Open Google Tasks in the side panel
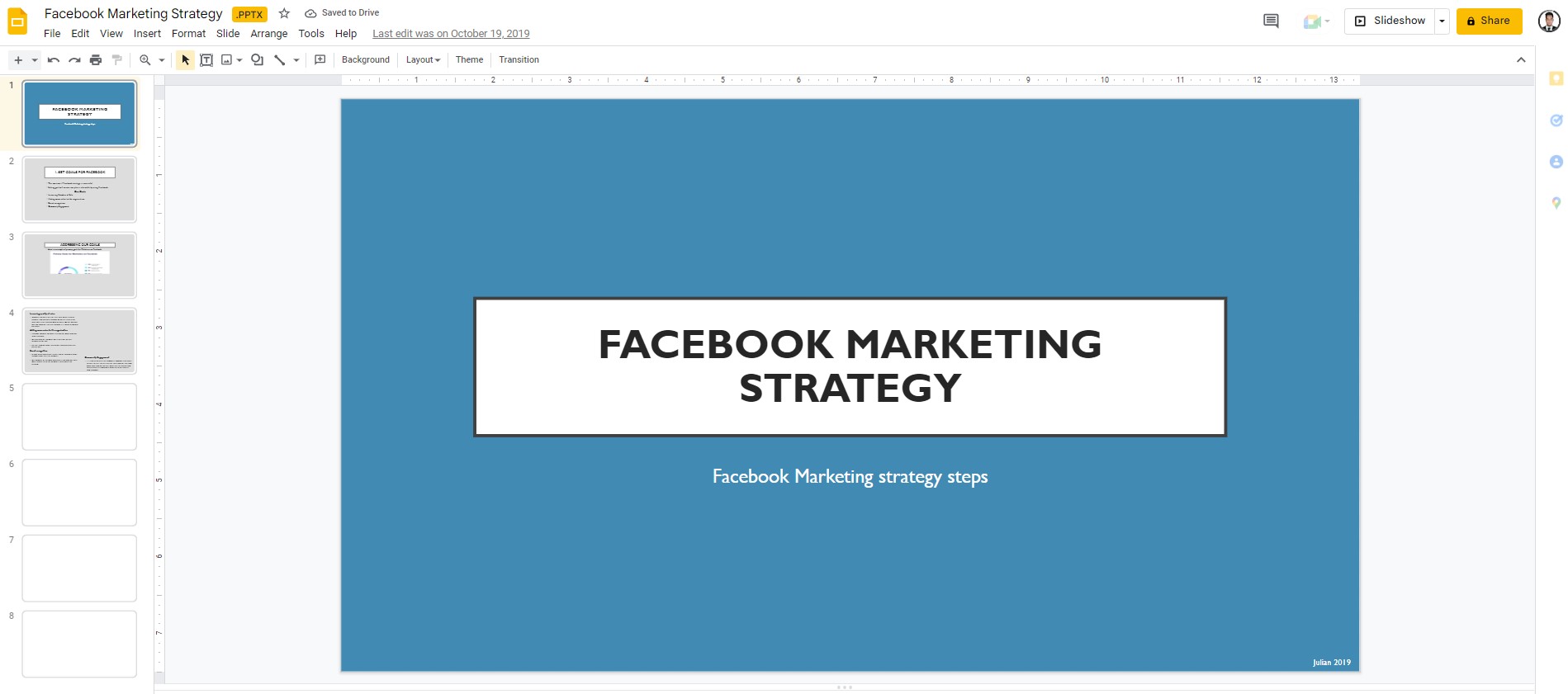Image resolution: width=1568 pixels, height=694 pixels. [1556, 120]
